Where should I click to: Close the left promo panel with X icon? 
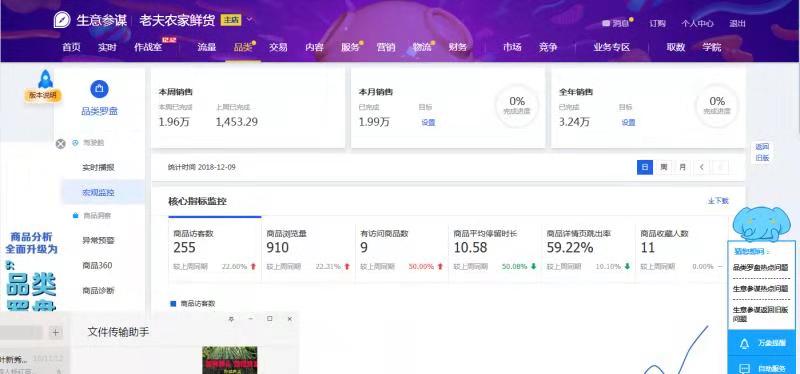tap(61, 144)
